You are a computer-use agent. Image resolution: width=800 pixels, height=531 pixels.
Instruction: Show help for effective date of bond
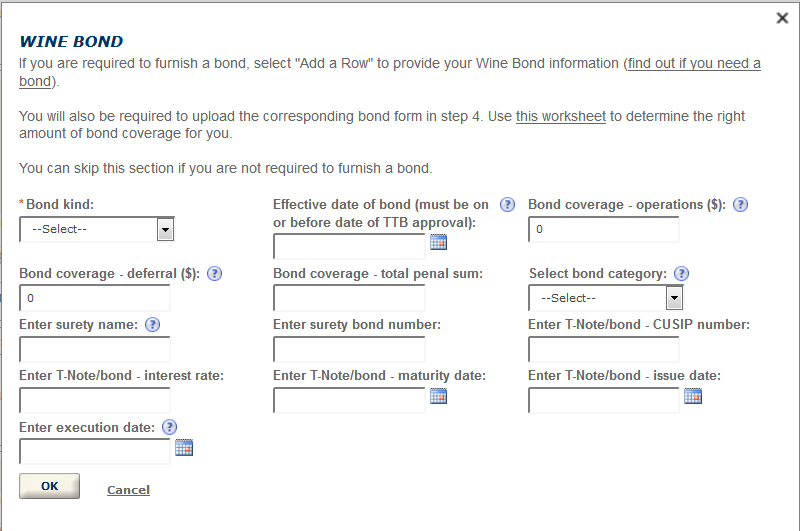pos(507,205)
